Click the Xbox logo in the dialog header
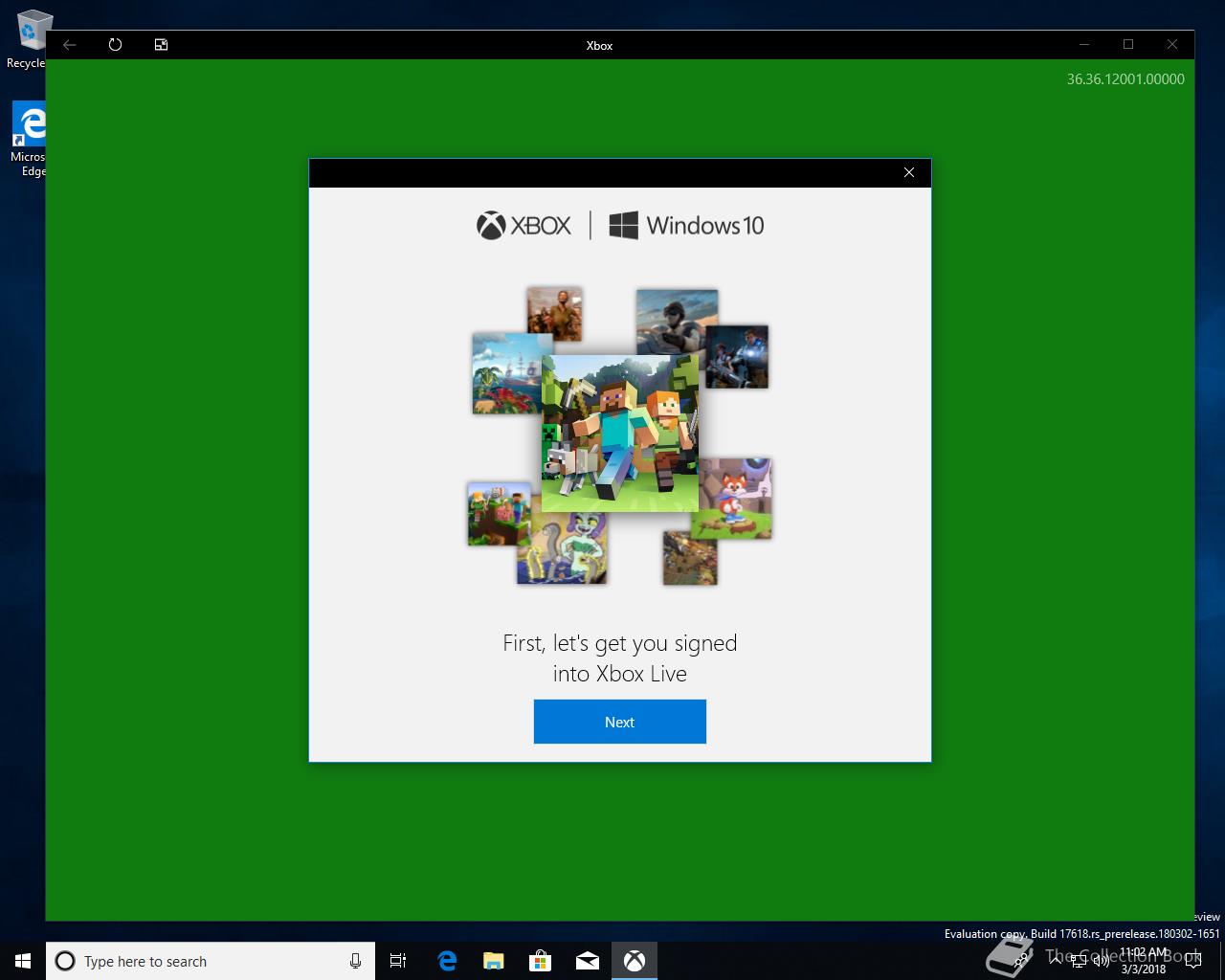Screen dimensions: 1225x980 (x=523, y=226)
